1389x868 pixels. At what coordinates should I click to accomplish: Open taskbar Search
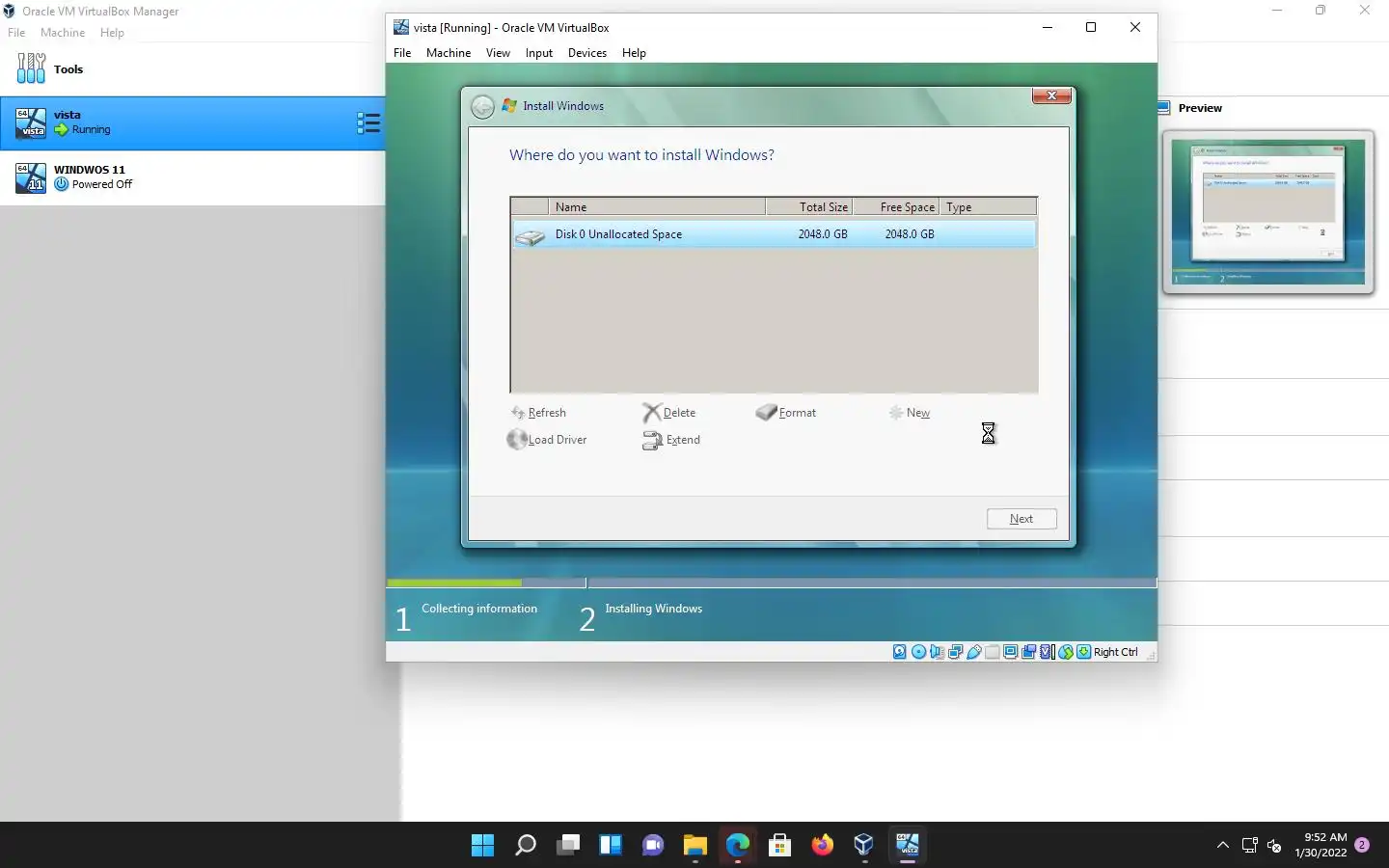(x=526, y=846)
